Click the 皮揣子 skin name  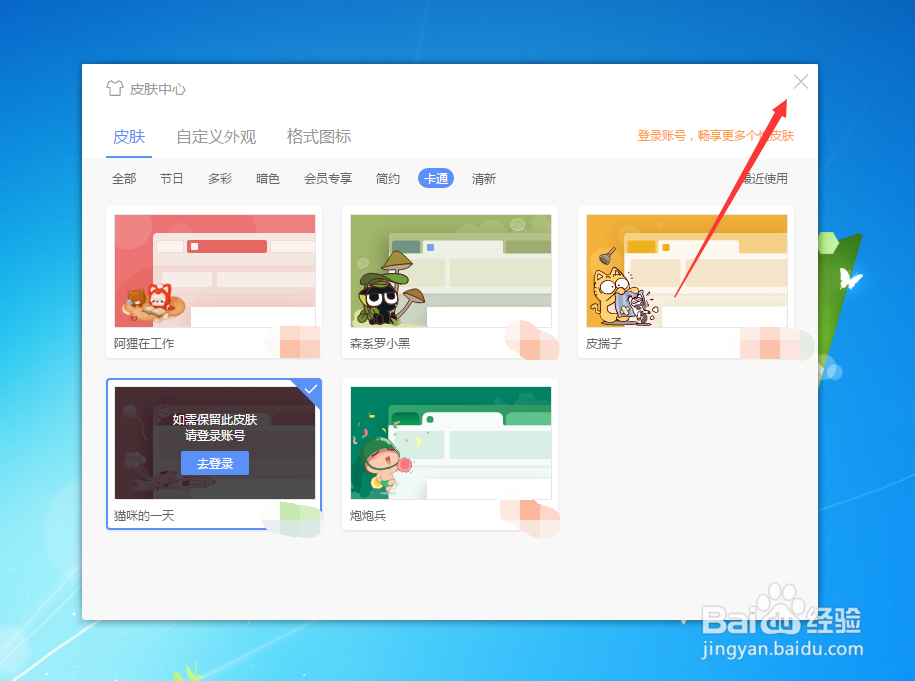604,344
